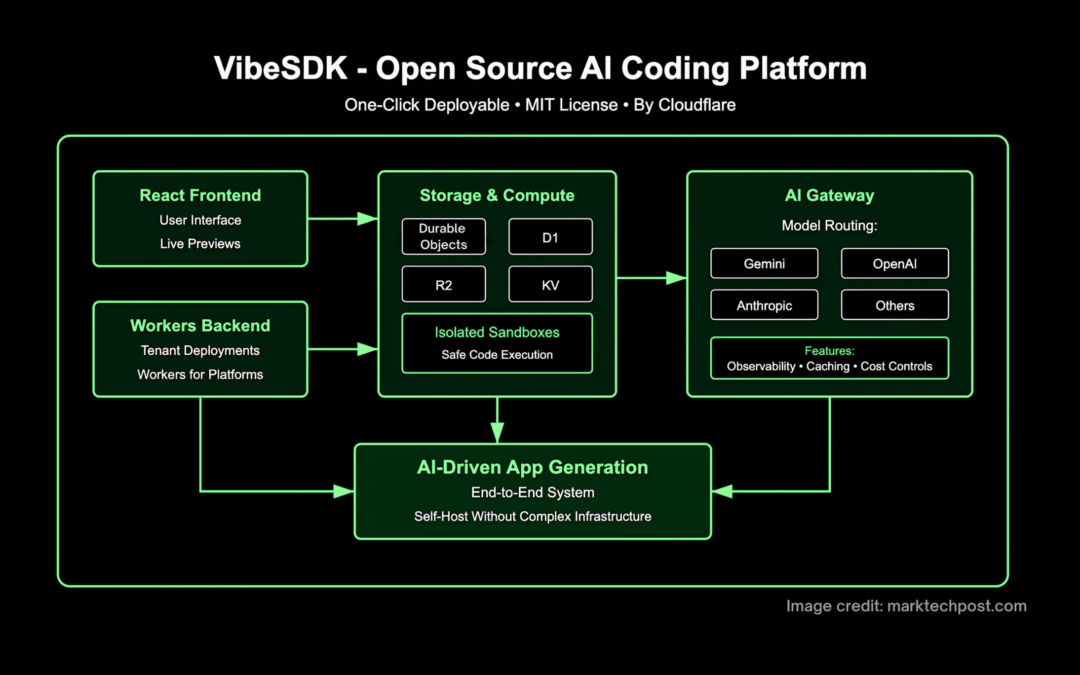Image resolution: width=1080 pixels, height=675 pixels.
Task: Click the "Storage & Compute" heading
Action: (497, 195)
